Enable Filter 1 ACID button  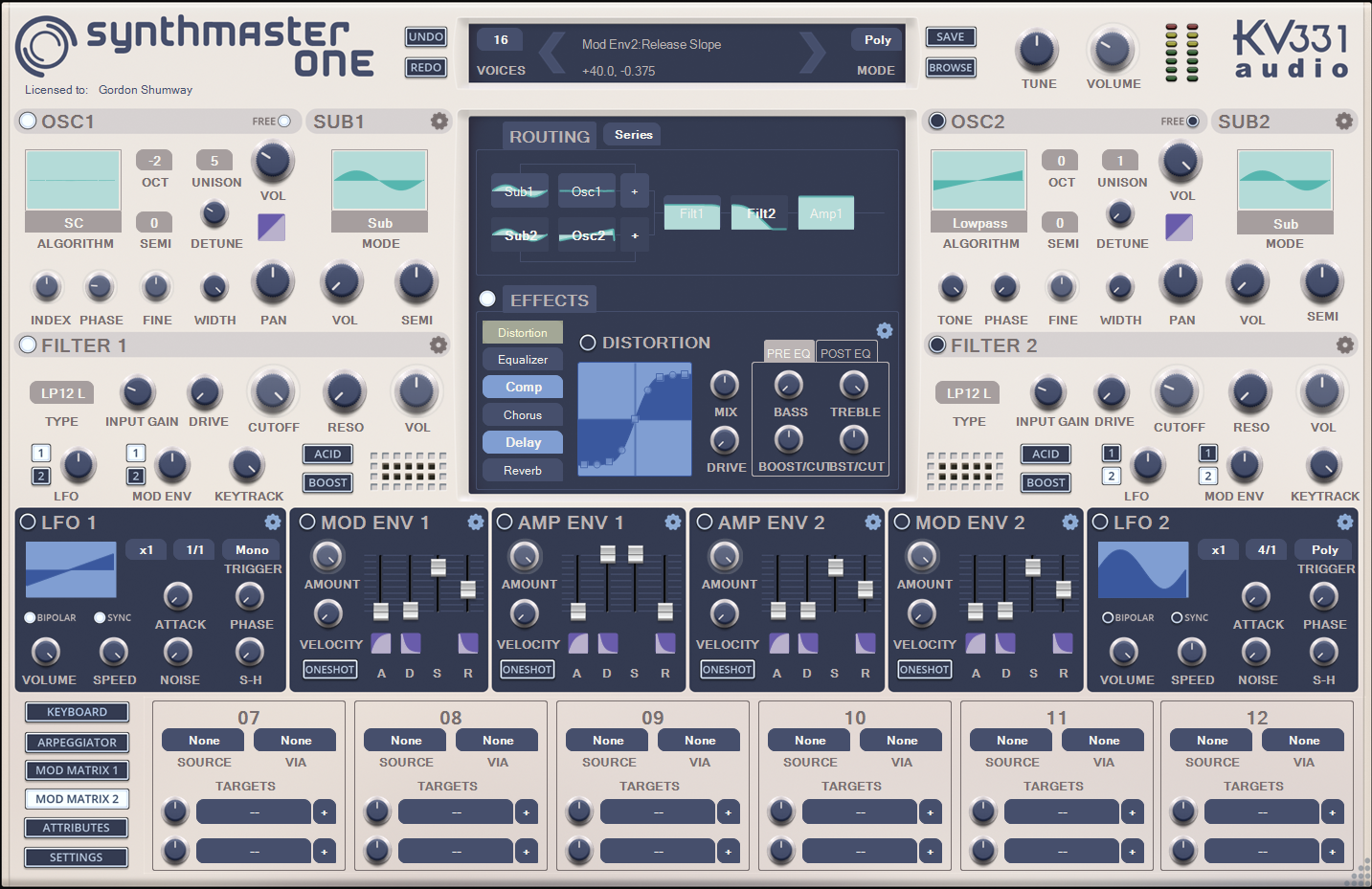pyautogui.click(x=327, y=454)
